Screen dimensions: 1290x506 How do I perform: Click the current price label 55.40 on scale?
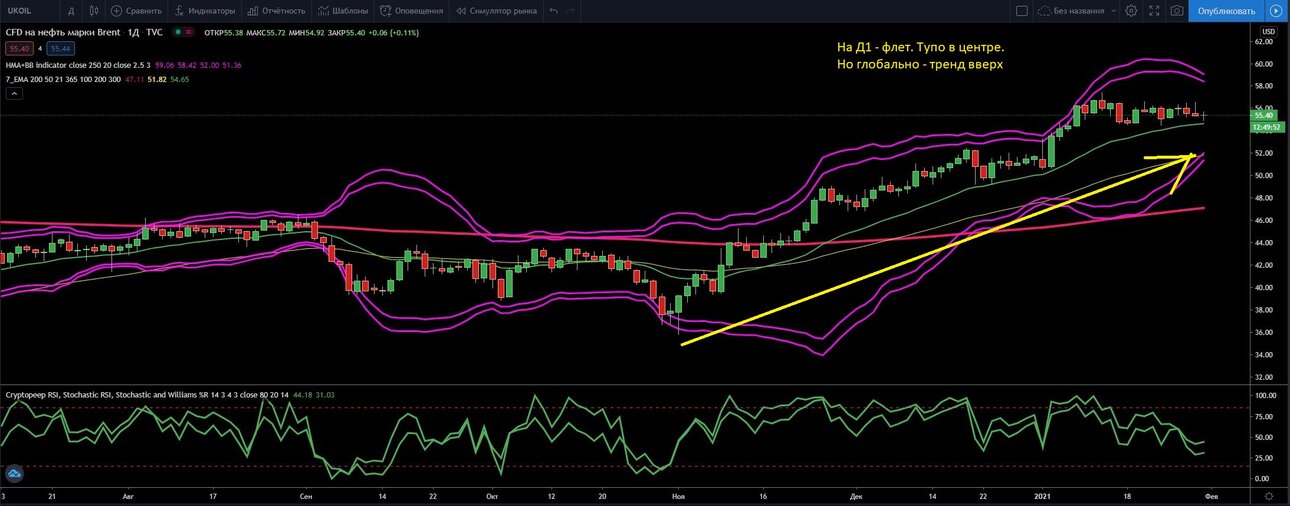[x=1265, y=116]
